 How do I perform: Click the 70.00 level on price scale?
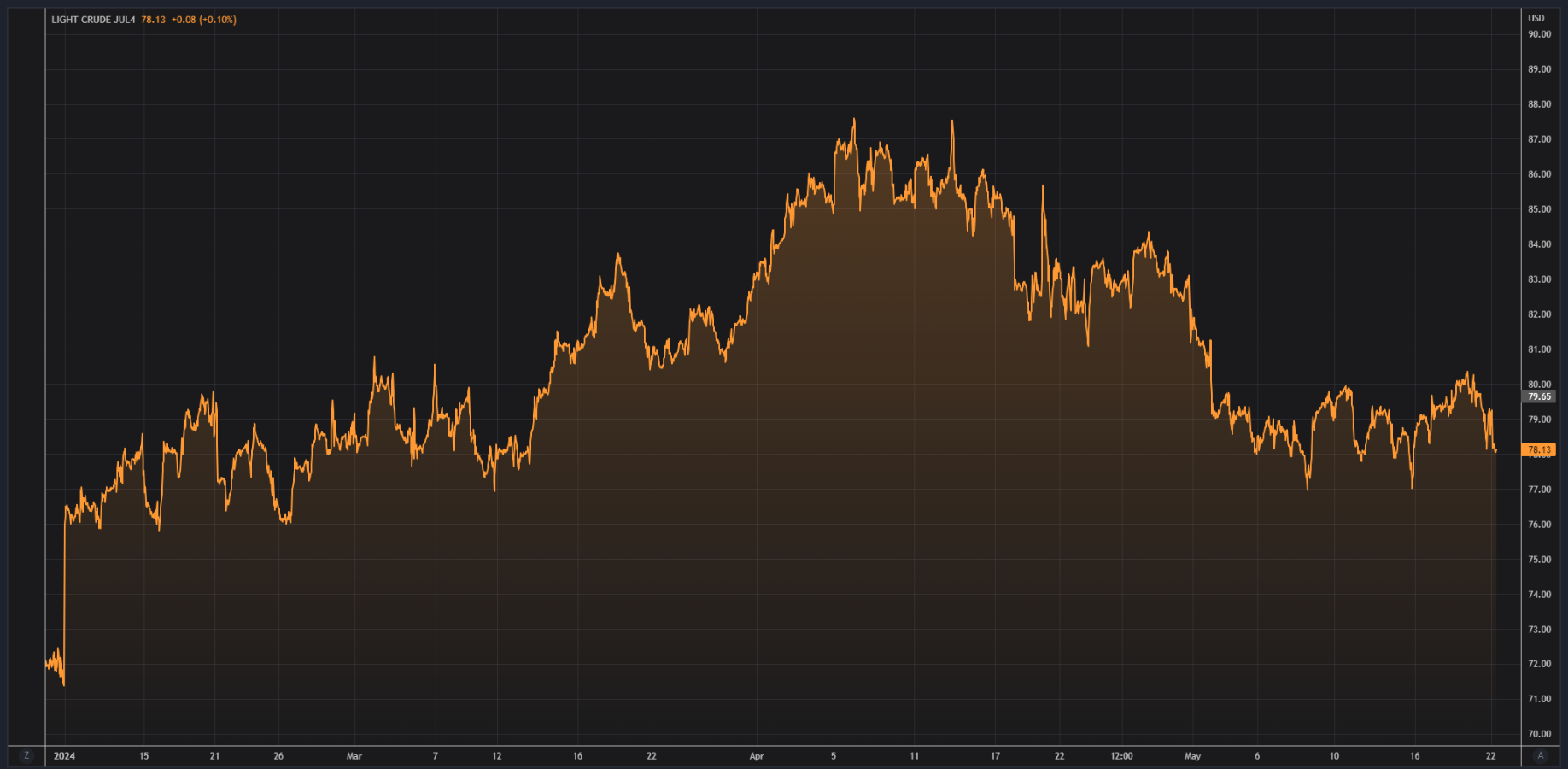1539,734
